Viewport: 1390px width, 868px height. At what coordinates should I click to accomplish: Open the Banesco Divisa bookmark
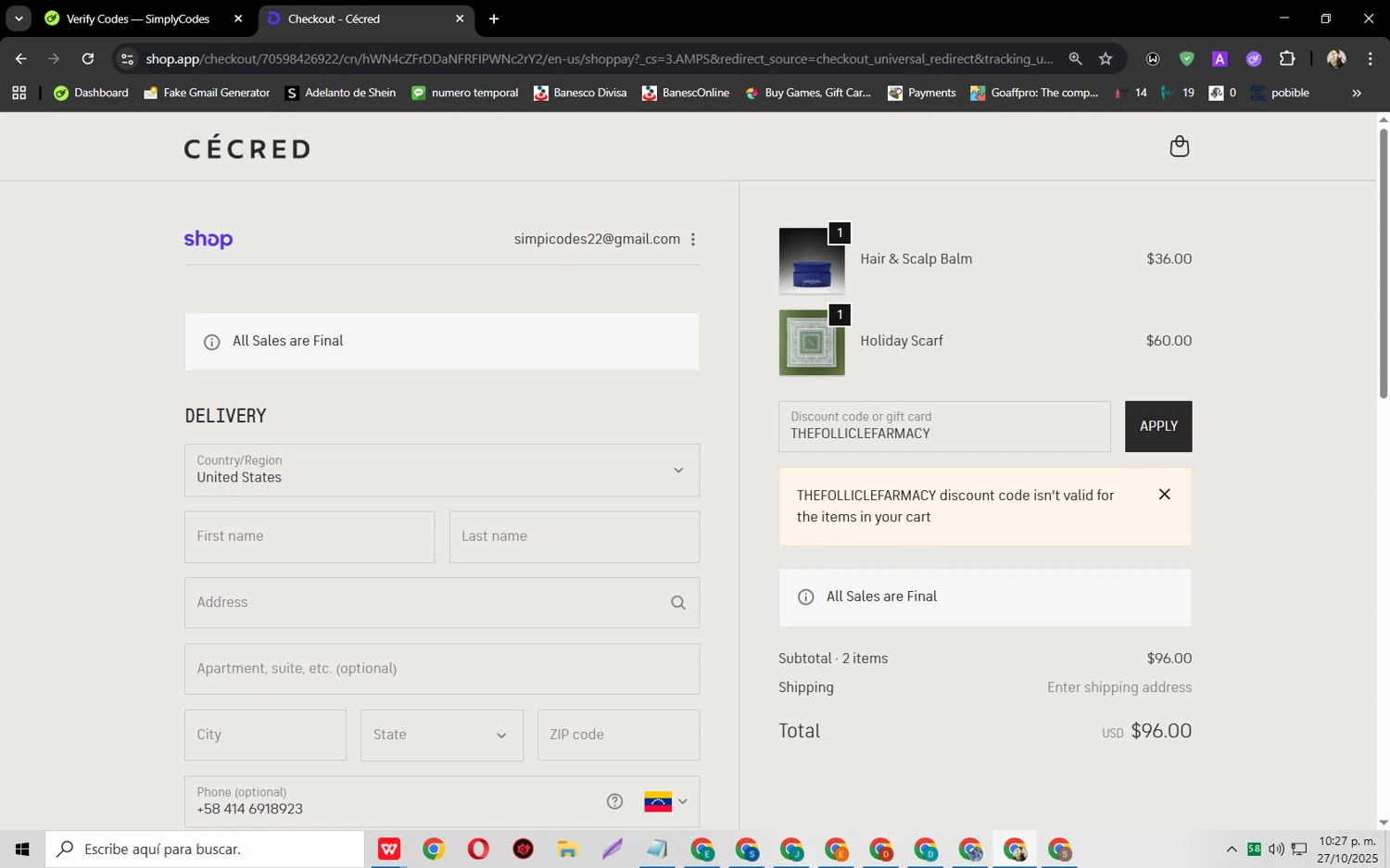pyautogui.click(x=580, y=93)
